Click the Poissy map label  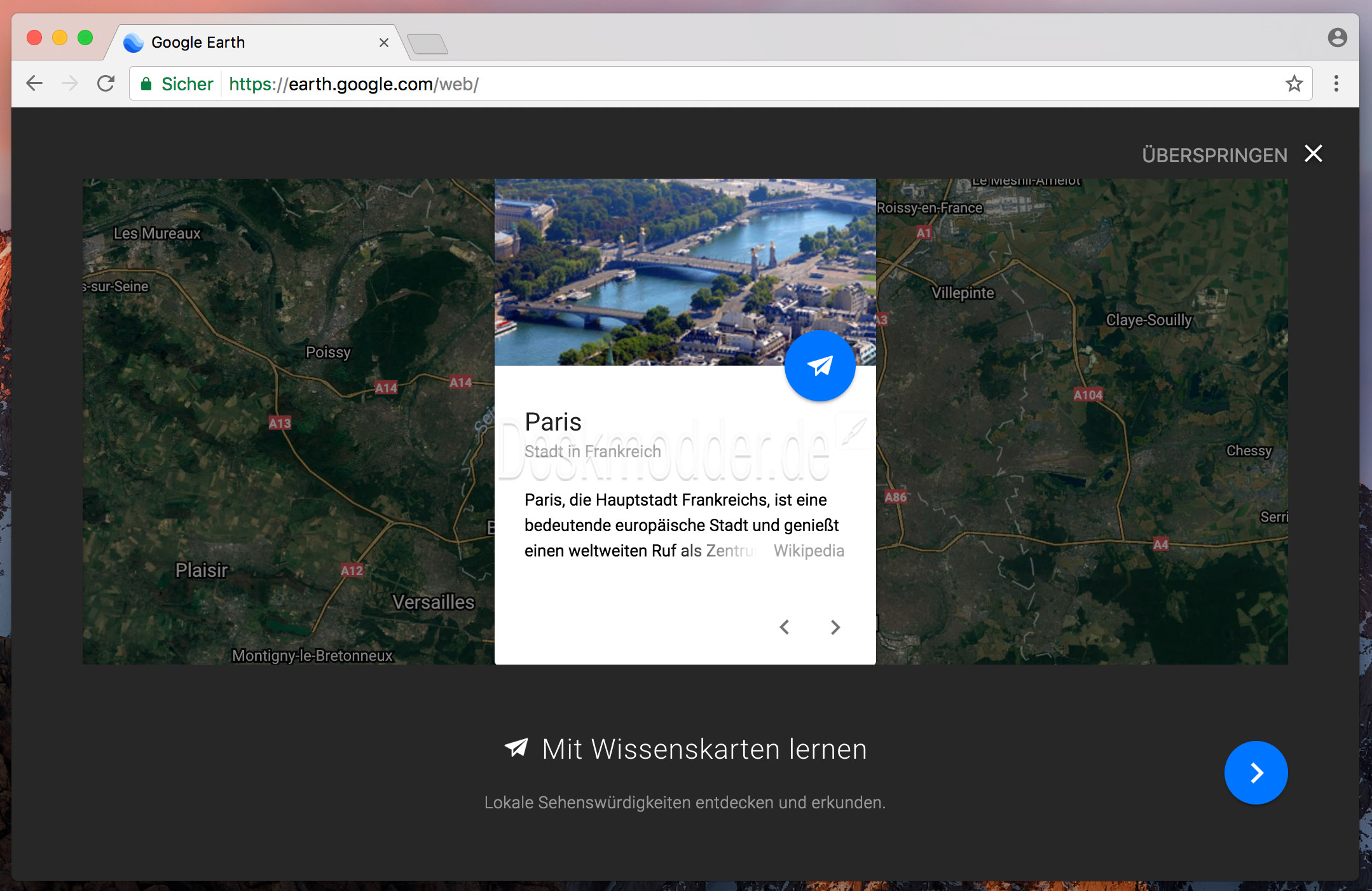click(x=328, y=352)
